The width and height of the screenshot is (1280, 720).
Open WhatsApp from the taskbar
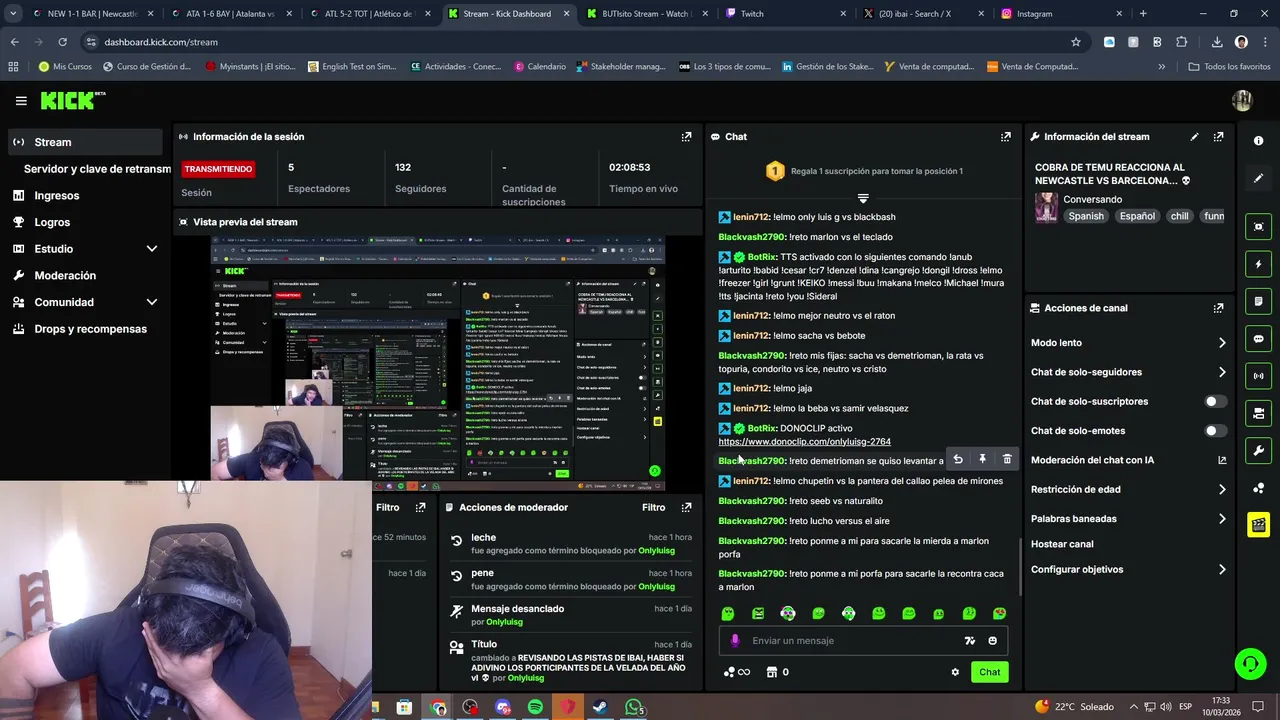634,708
